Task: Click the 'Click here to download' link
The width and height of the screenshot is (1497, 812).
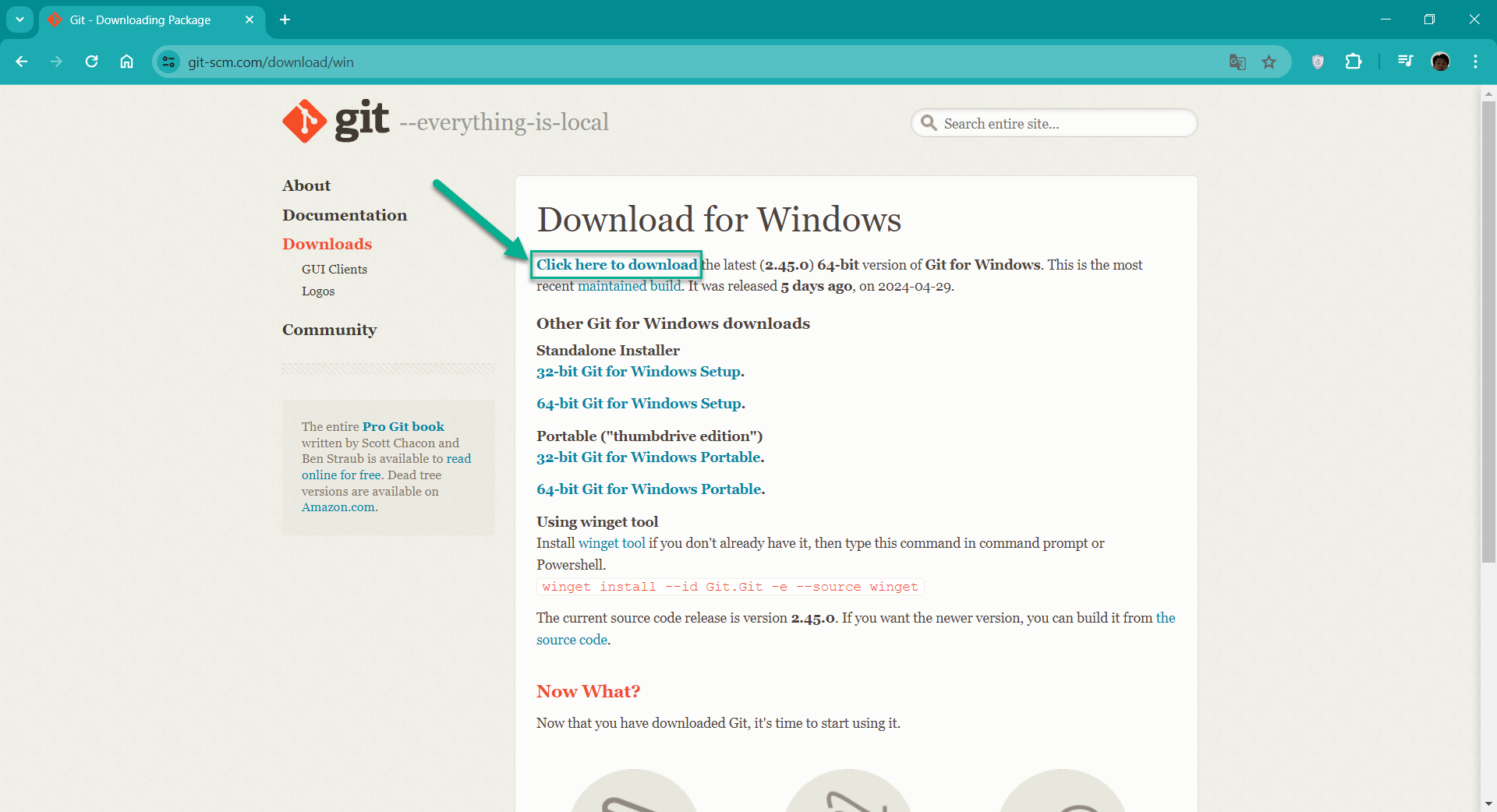Action: coord(617,265)
